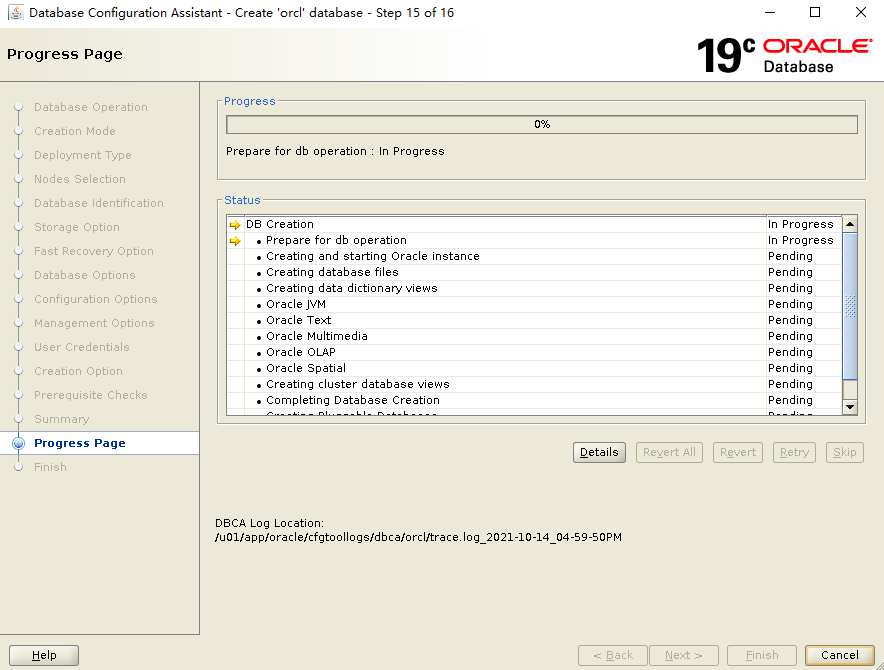Click the arrow icon beside Prepare for db operation
Screen dimensions: 884x670
point(236,240)
